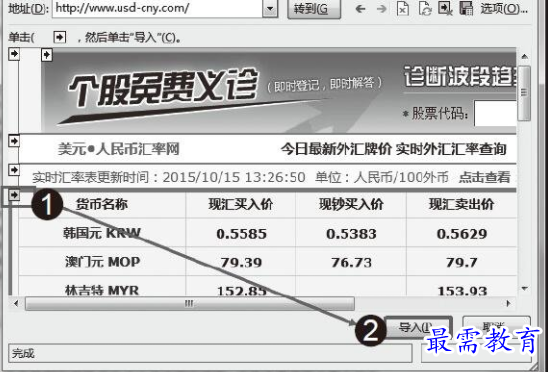
Task: Hide table selection icons button
Action: point(445,8)
